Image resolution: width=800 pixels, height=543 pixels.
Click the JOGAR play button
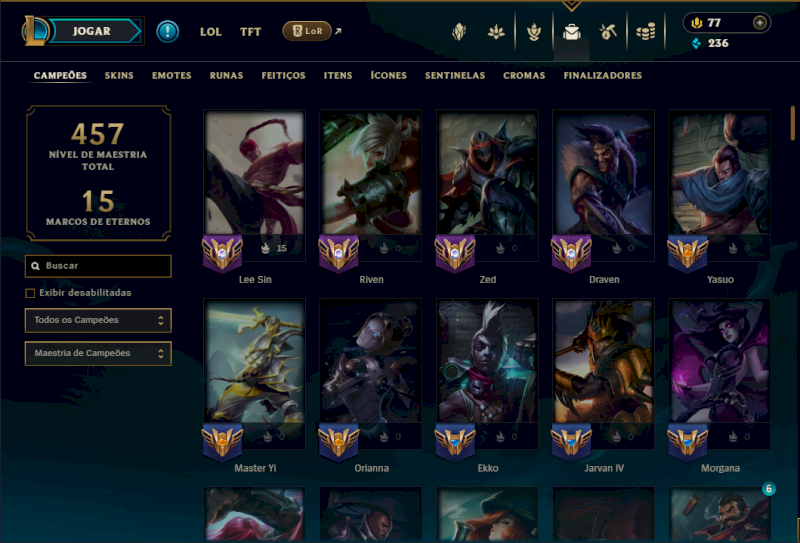[92, 31]
